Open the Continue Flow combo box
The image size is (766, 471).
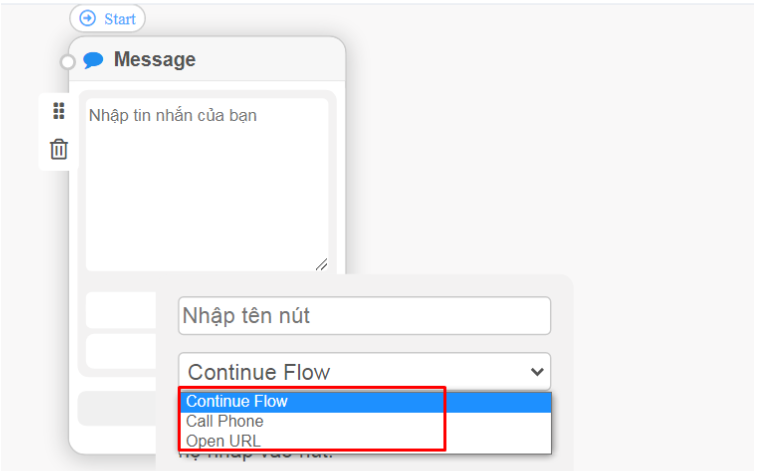click(x=364, y=372)
